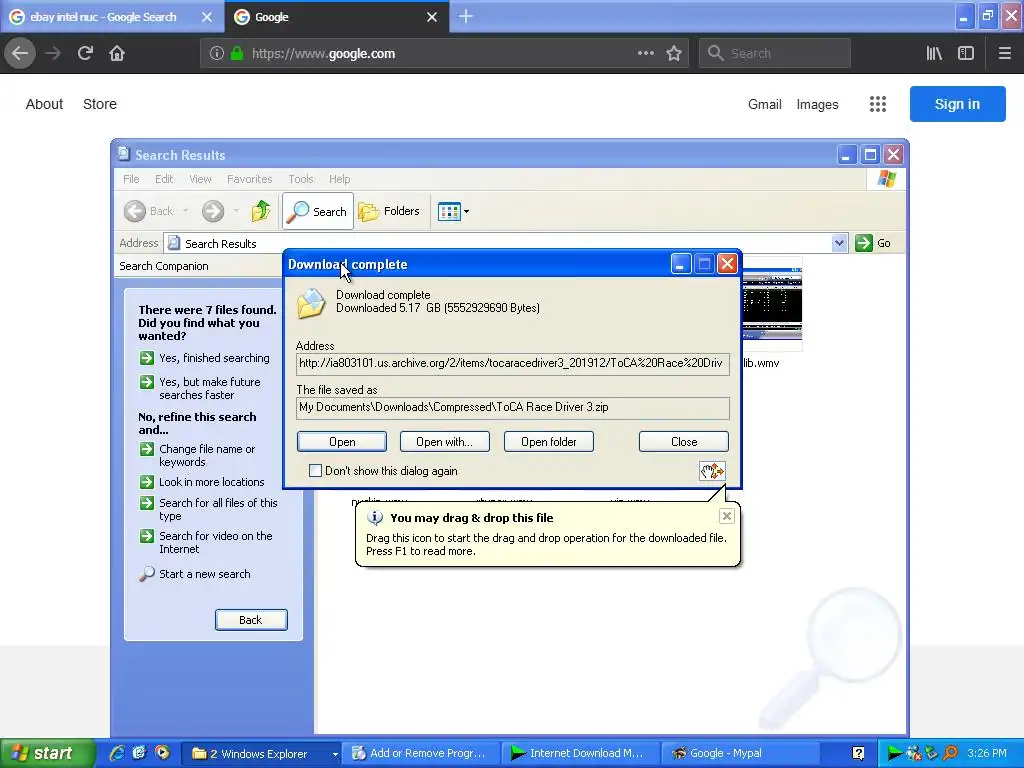Click the browser Forward arrow button

point(53,53)
